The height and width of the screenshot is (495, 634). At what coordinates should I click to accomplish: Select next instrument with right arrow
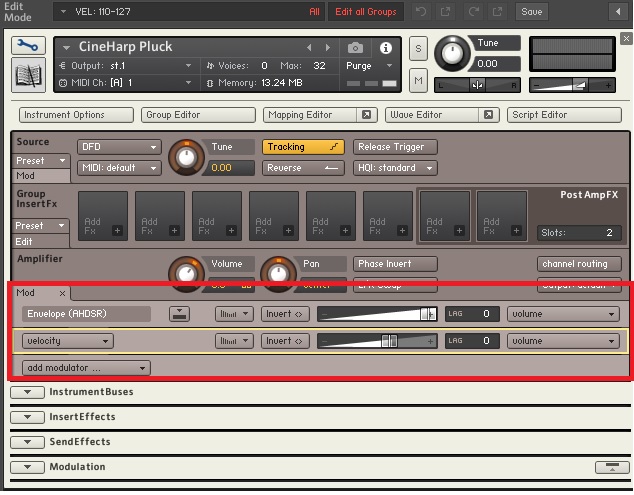328,48
